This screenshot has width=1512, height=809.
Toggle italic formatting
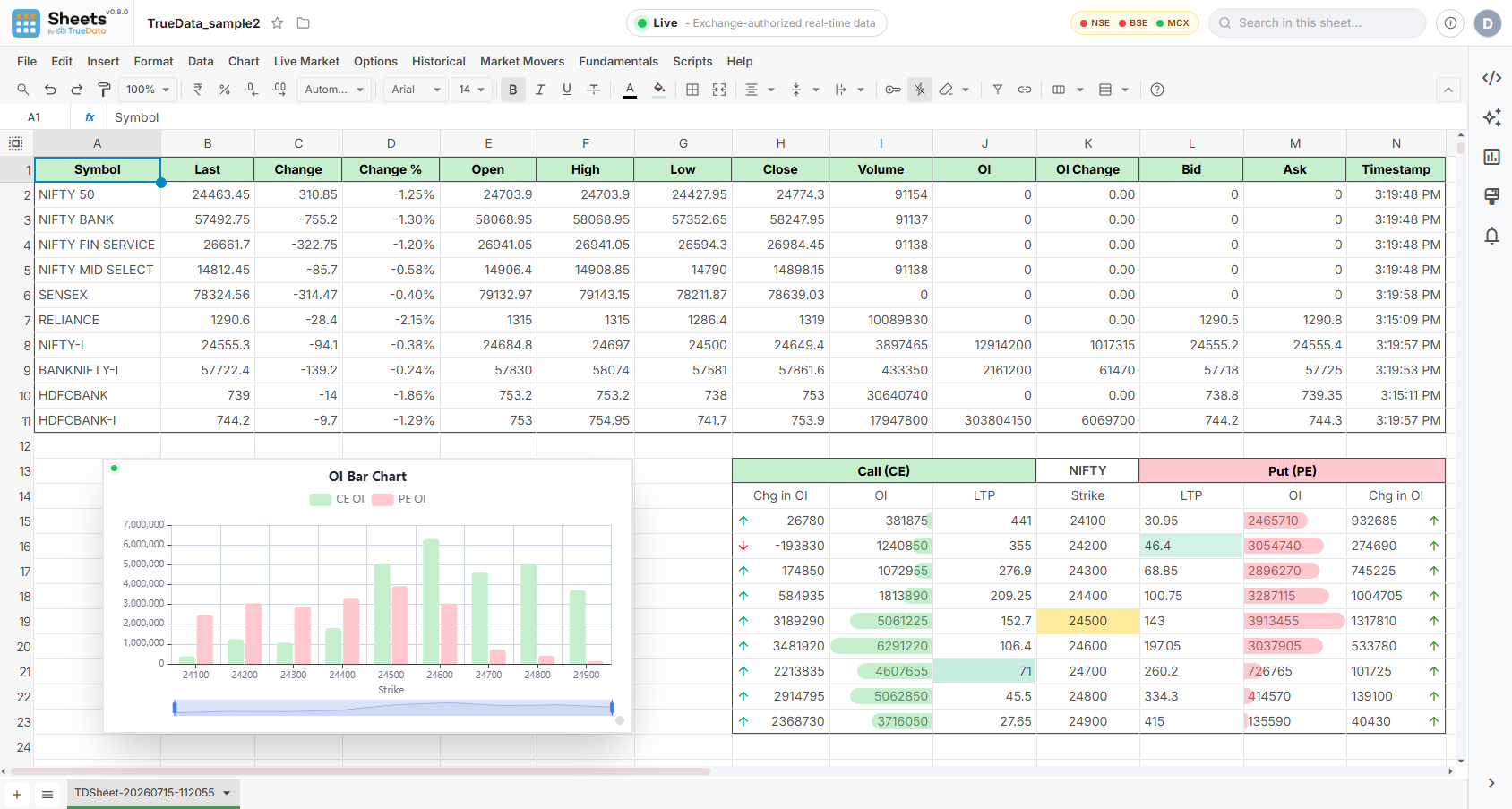point(540,90)
